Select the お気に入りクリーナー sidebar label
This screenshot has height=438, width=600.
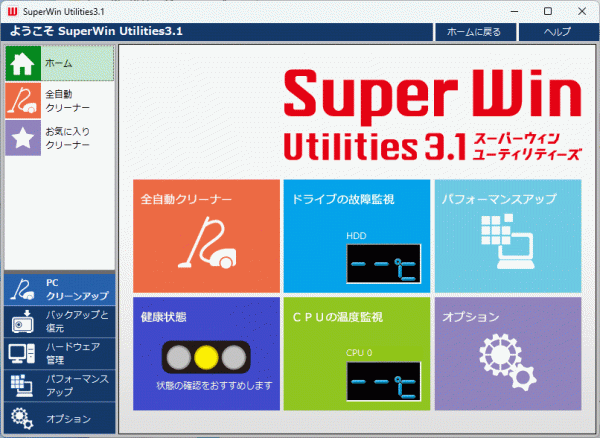[68, 138]
